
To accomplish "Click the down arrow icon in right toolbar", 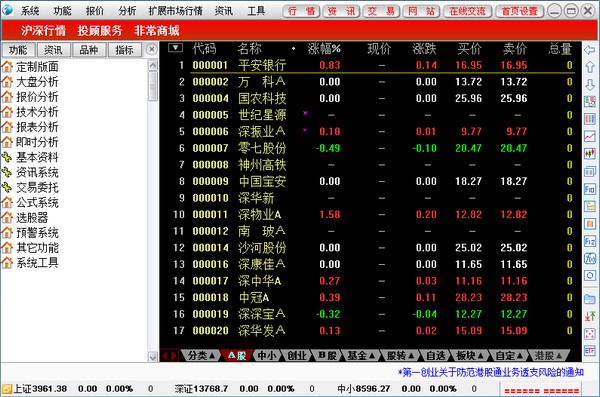I will tap(590, 85).
